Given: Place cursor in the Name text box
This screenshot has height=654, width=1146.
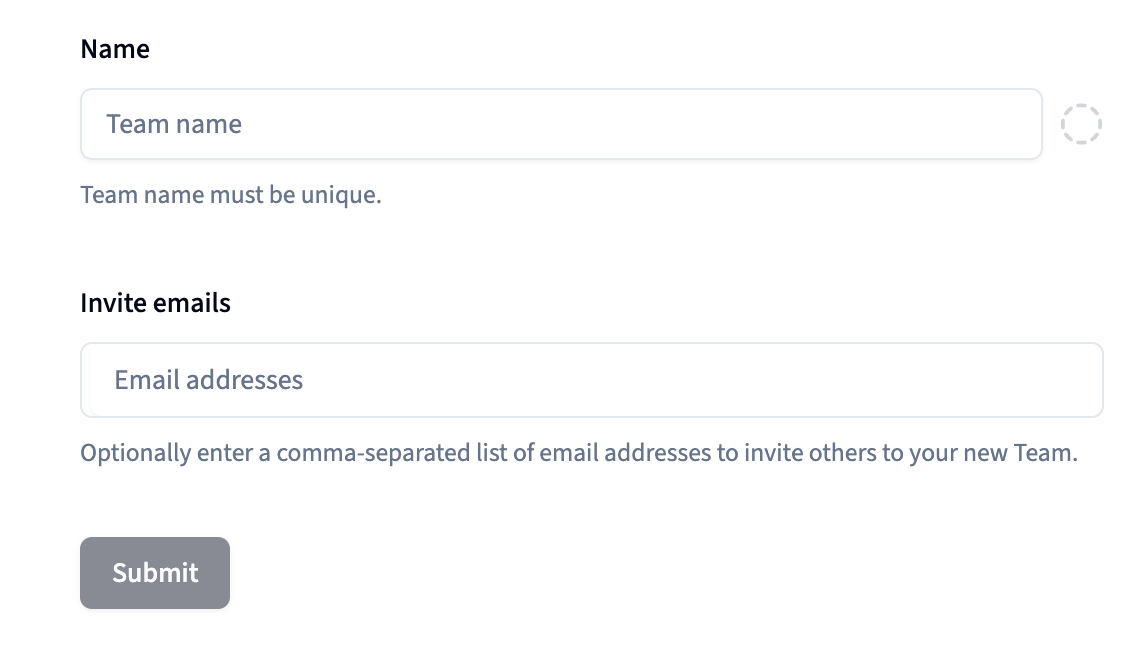Looking at the screenshot, I should 560,124.
